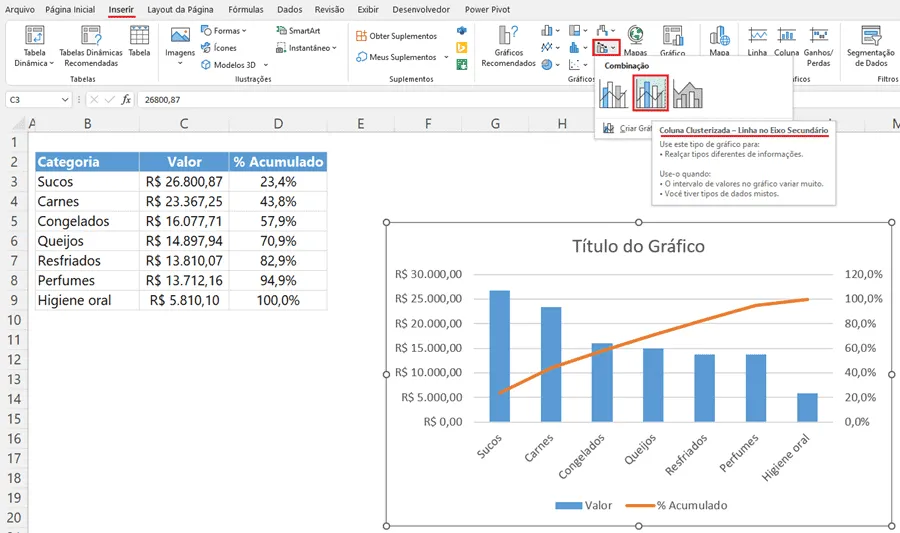This screenshot has width=900, height=533.
Task: Click the formula bar cancel X icon
Action: [x=94, y=100]
